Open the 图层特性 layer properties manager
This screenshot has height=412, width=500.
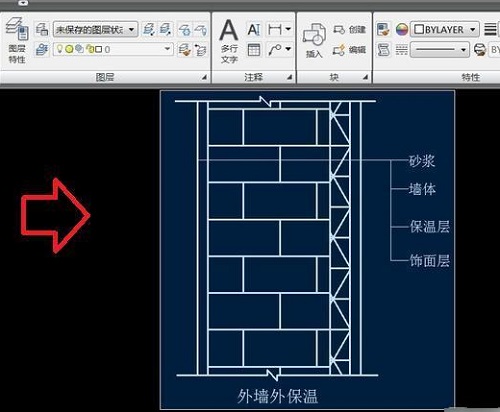click(17, 40)
